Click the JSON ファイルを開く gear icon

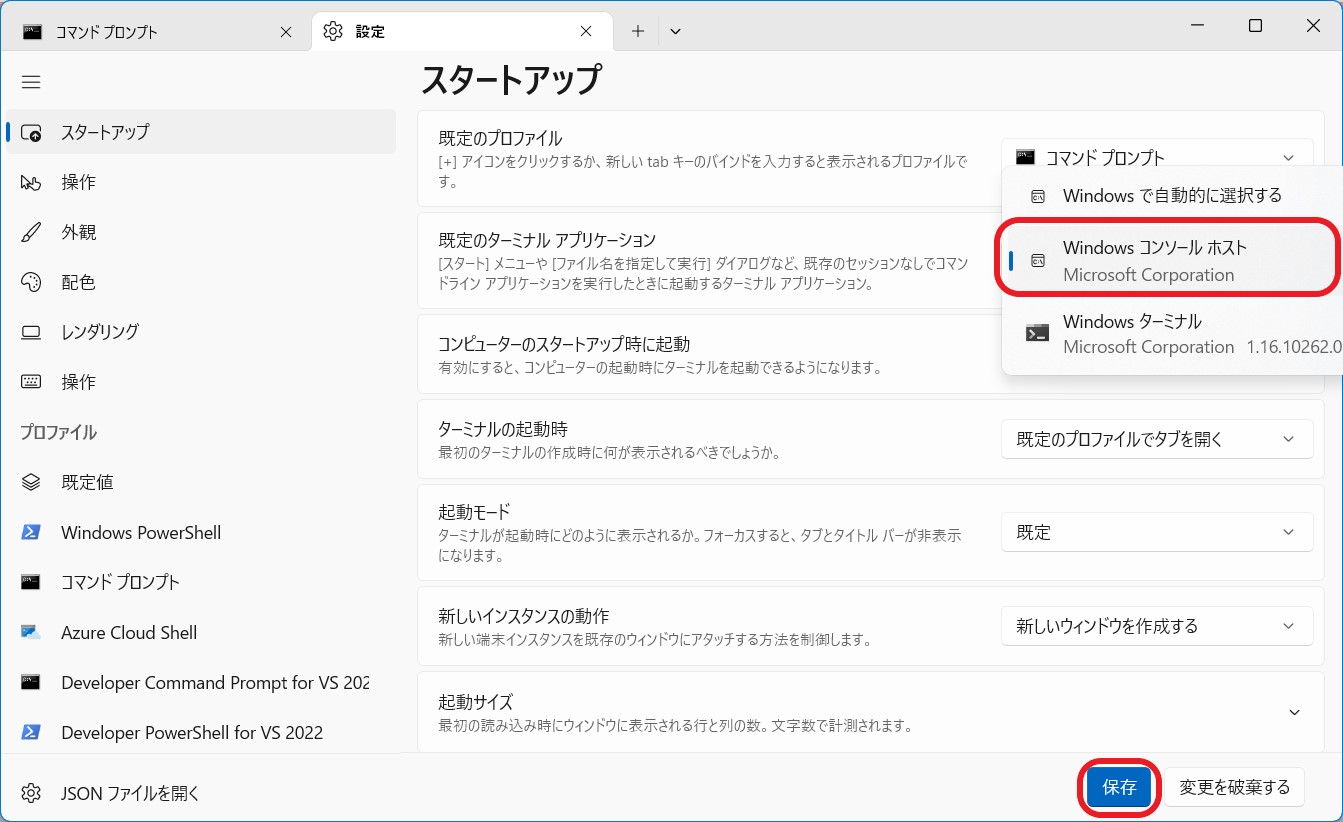coord(31,793)
